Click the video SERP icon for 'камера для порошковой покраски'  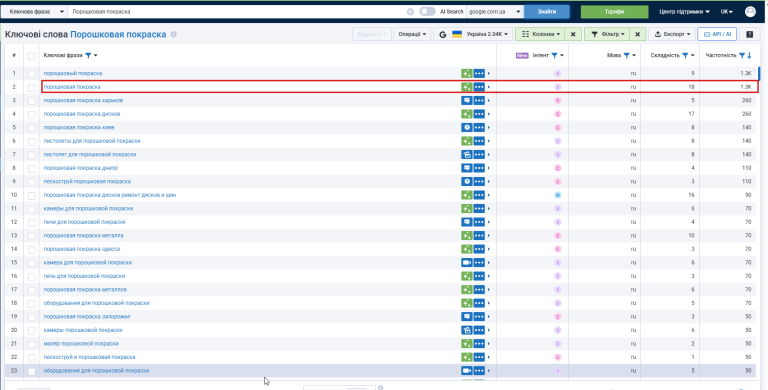(x=466, y=263)
